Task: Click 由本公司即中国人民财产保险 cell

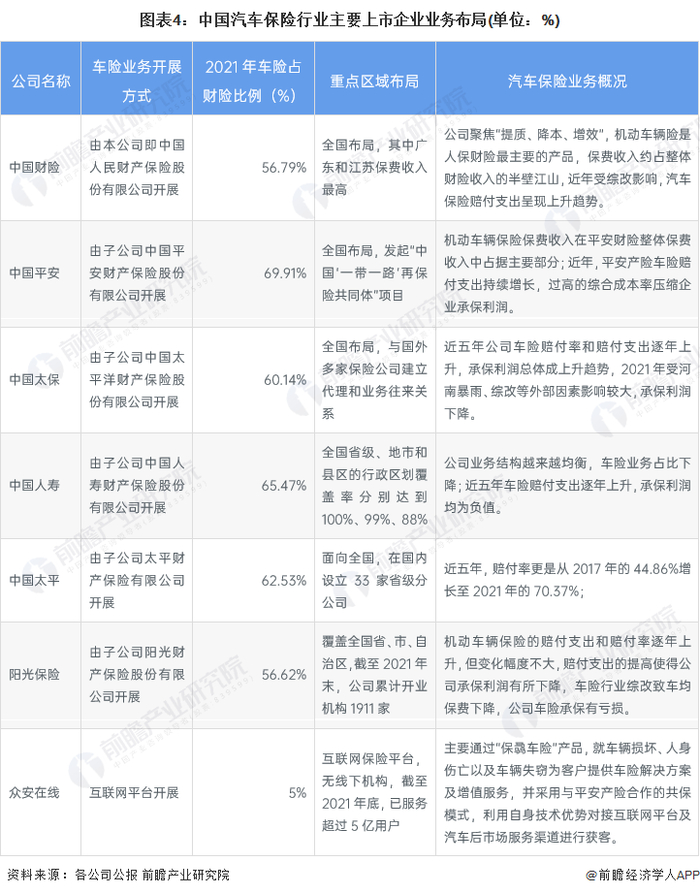Action: click(137, 167)
